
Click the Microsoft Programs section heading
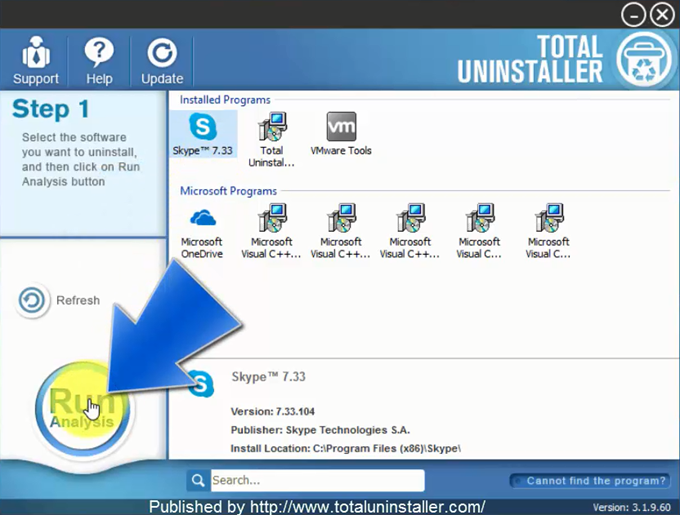(229, 191)
